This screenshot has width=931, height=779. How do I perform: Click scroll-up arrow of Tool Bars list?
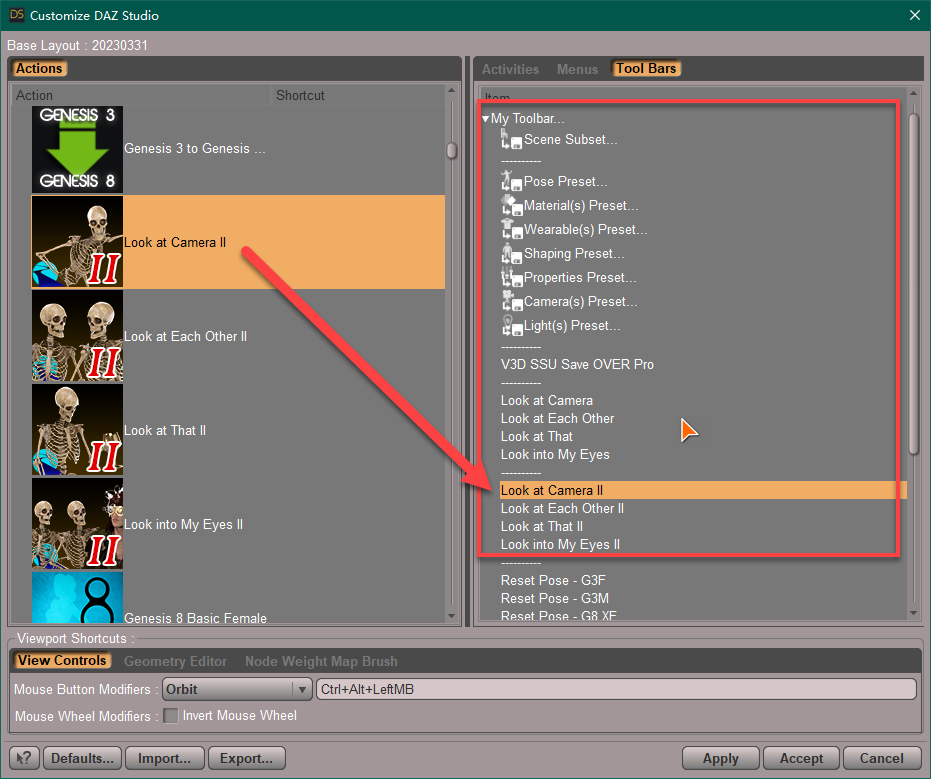(x=913, y=93)
